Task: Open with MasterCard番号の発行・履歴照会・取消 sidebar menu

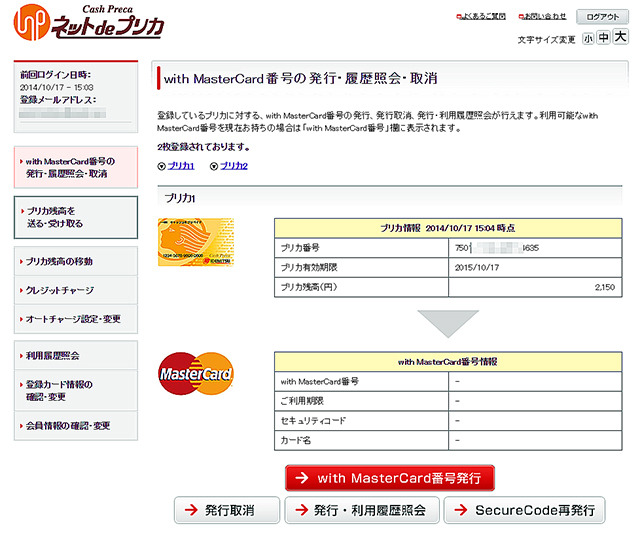Action: pos(76,167)
